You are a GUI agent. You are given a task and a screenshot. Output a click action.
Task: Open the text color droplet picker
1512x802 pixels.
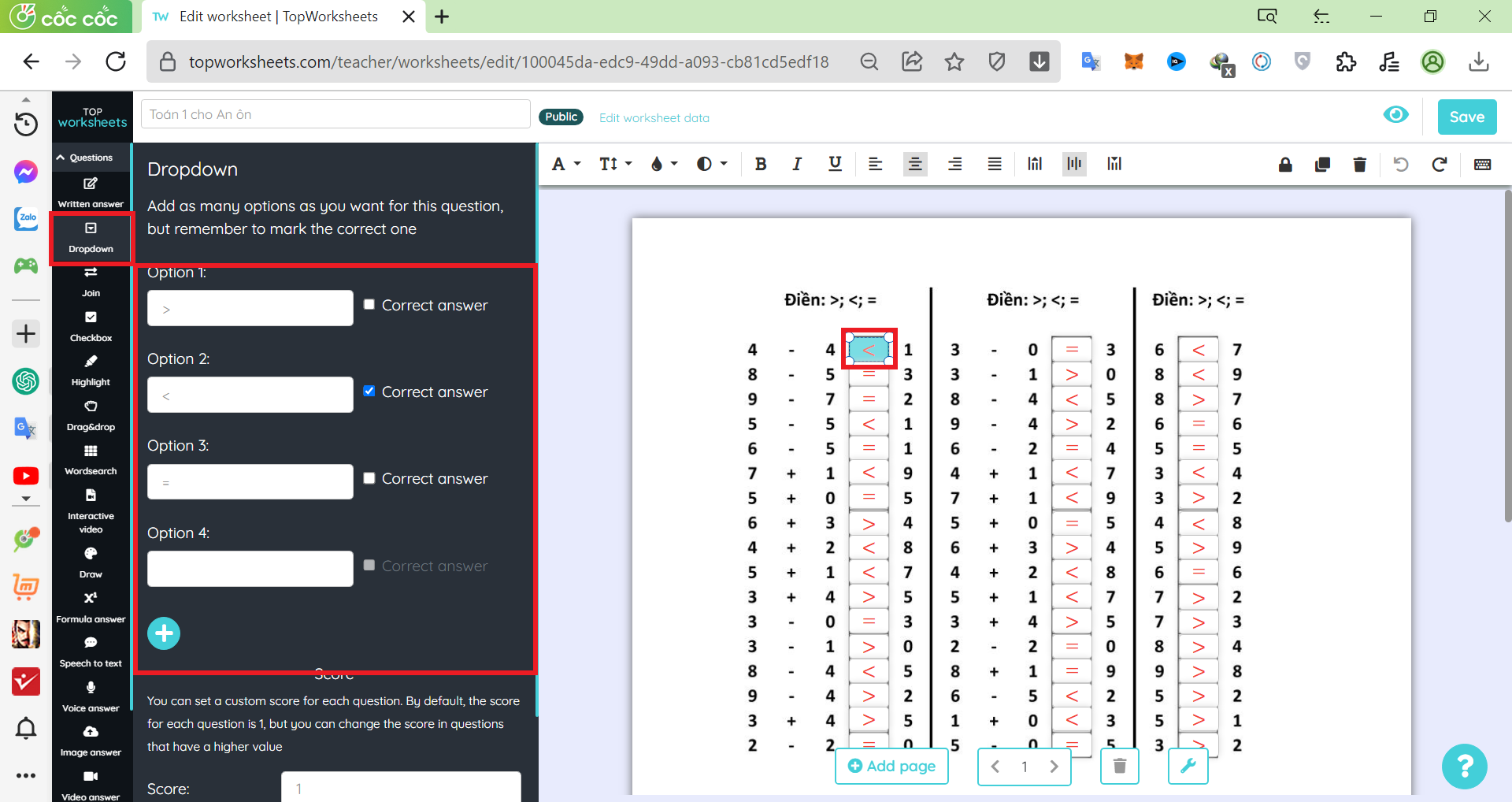pyautogui.click(x=663, y=164)
